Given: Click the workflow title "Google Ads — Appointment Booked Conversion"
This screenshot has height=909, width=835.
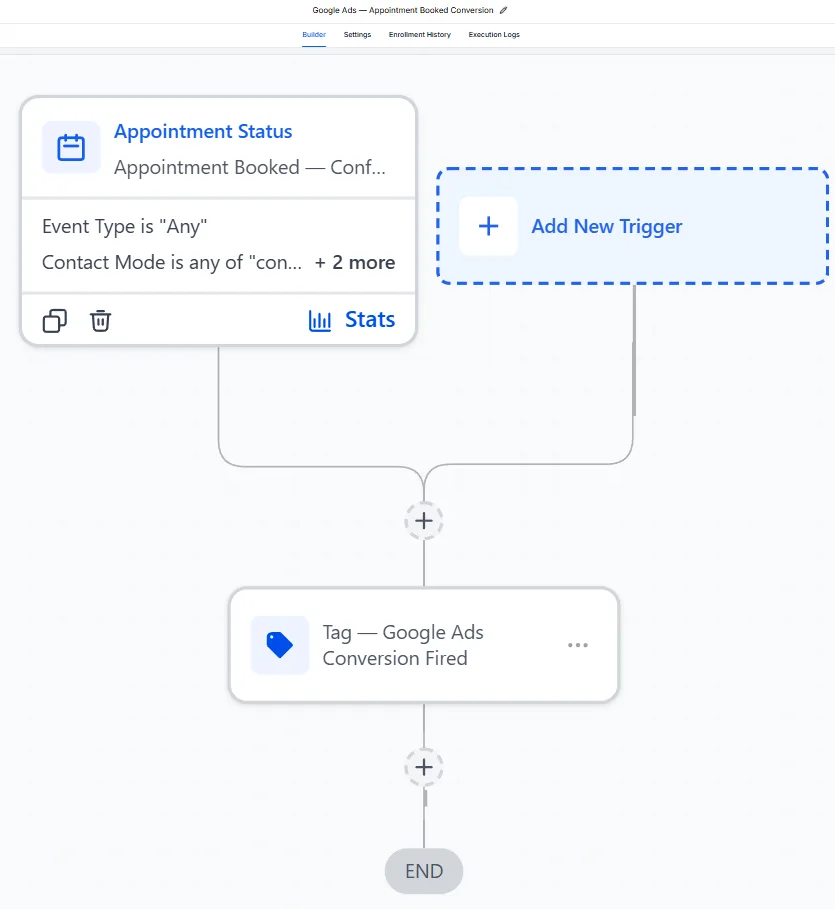Looking at the screenshot, I should [x=403, y=10].
